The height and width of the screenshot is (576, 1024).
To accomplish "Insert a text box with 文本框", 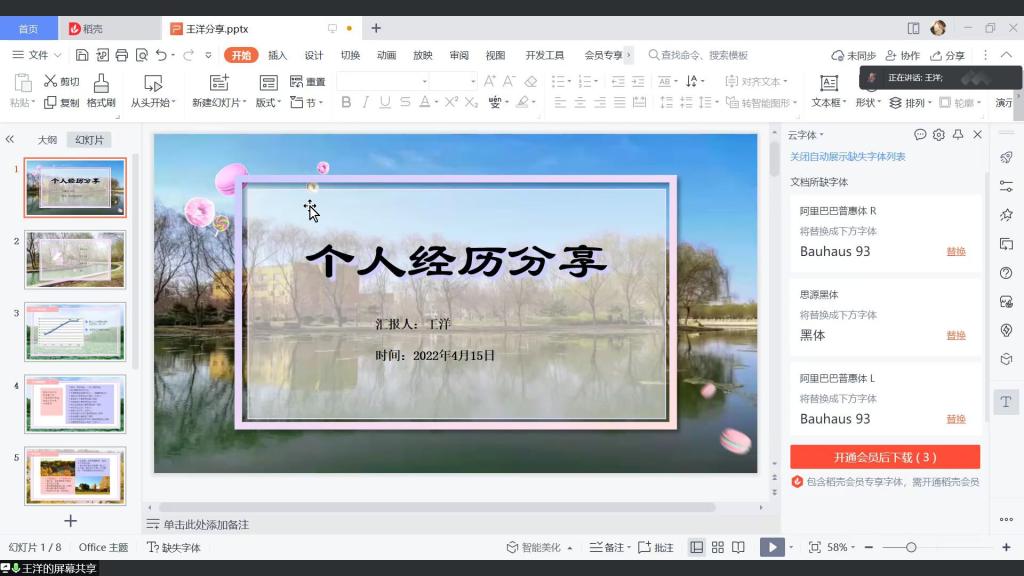I will [827, 90].
